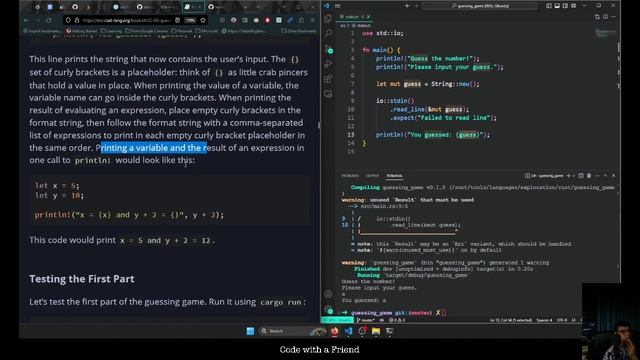This screenshot has width=640, height=360.
Task: Close the main.rs editor tab
Action: (x=368, y=17)
